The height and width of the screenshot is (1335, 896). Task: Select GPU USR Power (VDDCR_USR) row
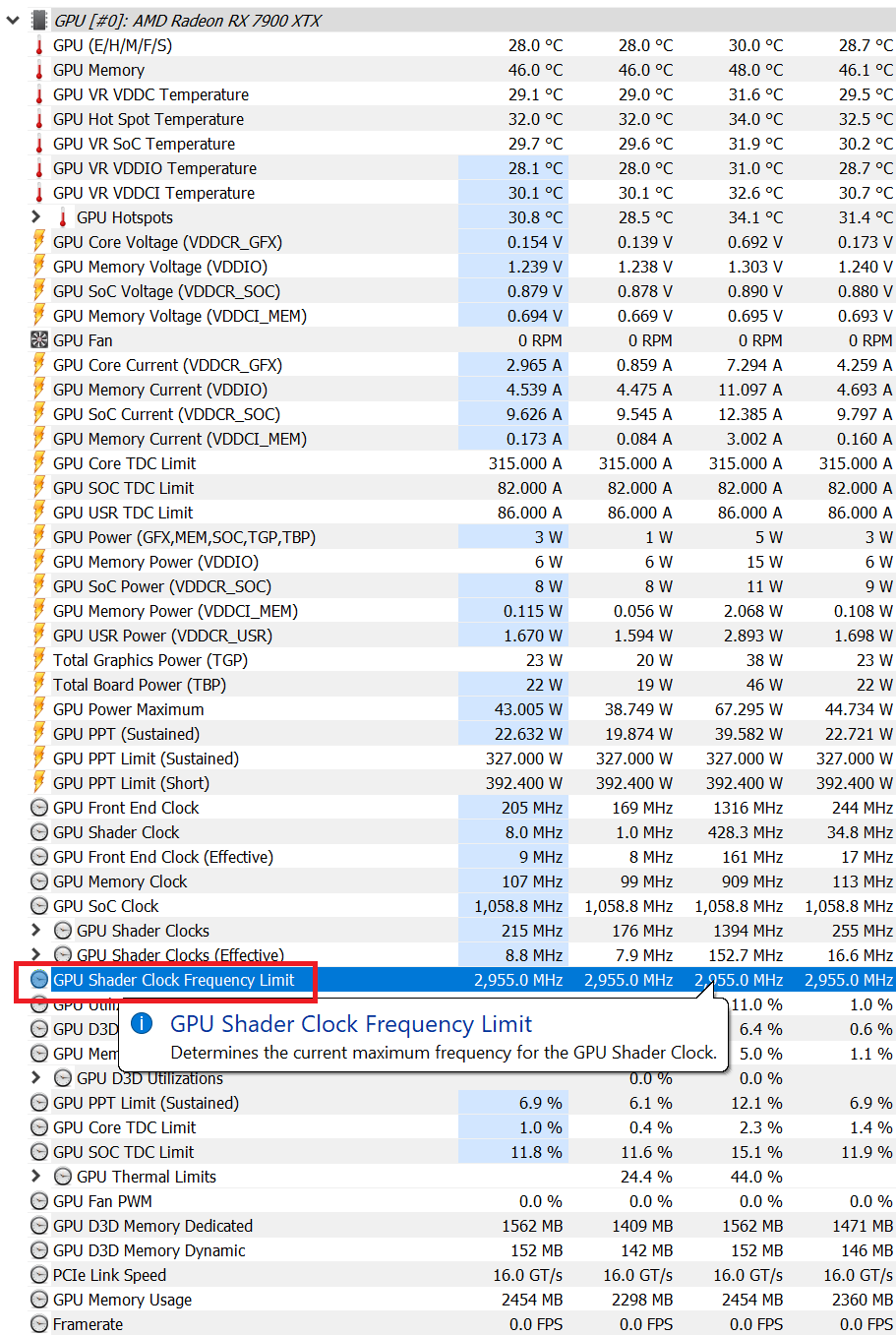(462, 636)
